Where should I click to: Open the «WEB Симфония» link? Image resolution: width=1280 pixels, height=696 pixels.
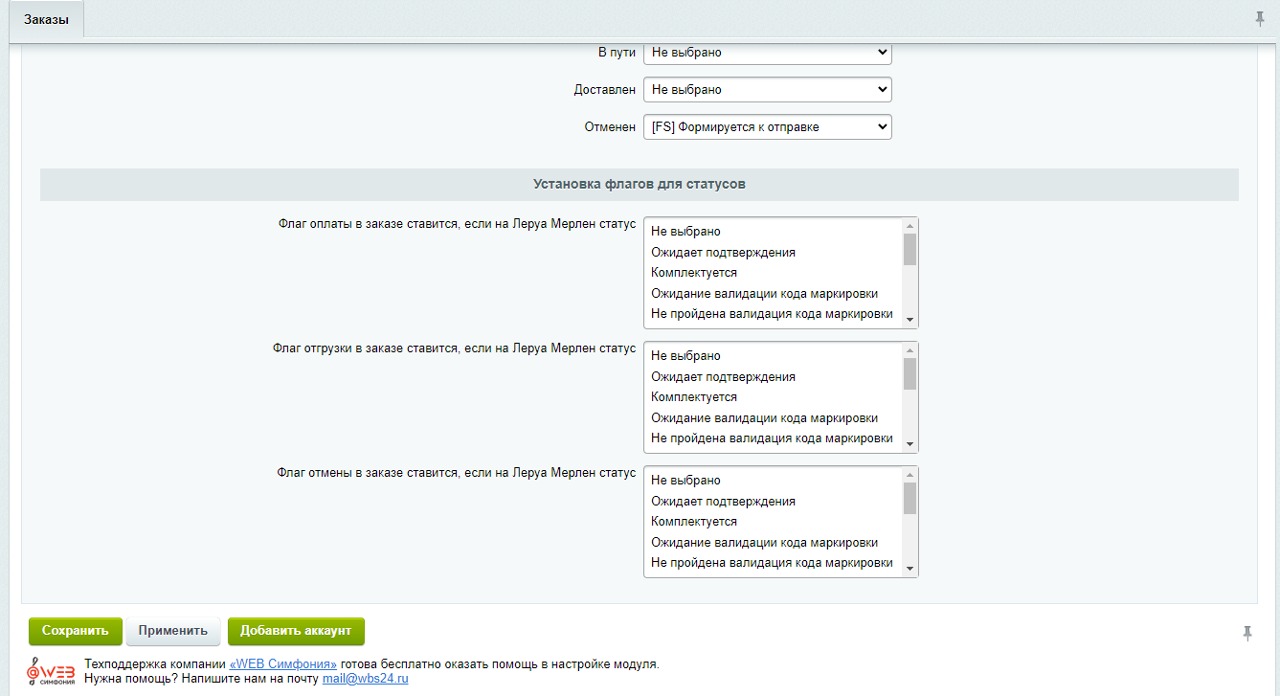click(x=283, y=664)
